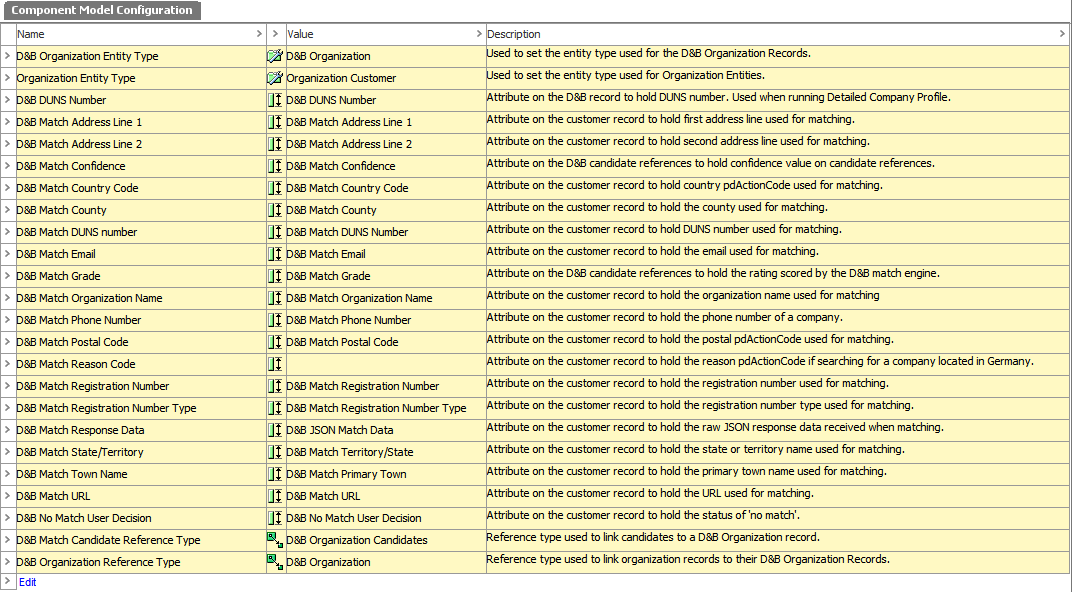The image size is (1075, 592).
Task: Click the entity type icon beside Organization Customer
Action: 275,78
